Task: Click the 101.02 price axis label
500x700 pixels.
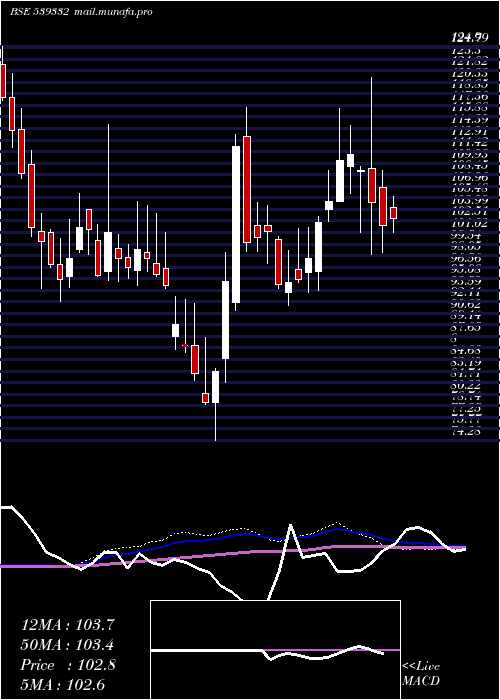Action: (x=471, y=224)
